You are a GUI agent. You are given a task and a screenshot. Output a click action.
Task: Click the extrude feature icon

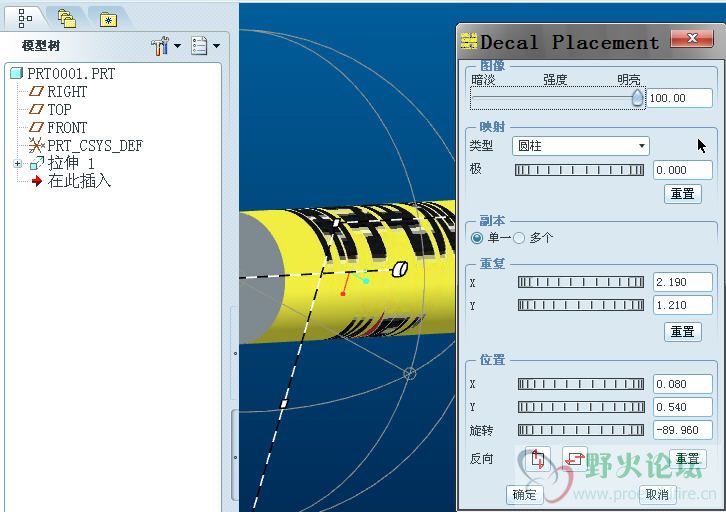pos(37,163)
